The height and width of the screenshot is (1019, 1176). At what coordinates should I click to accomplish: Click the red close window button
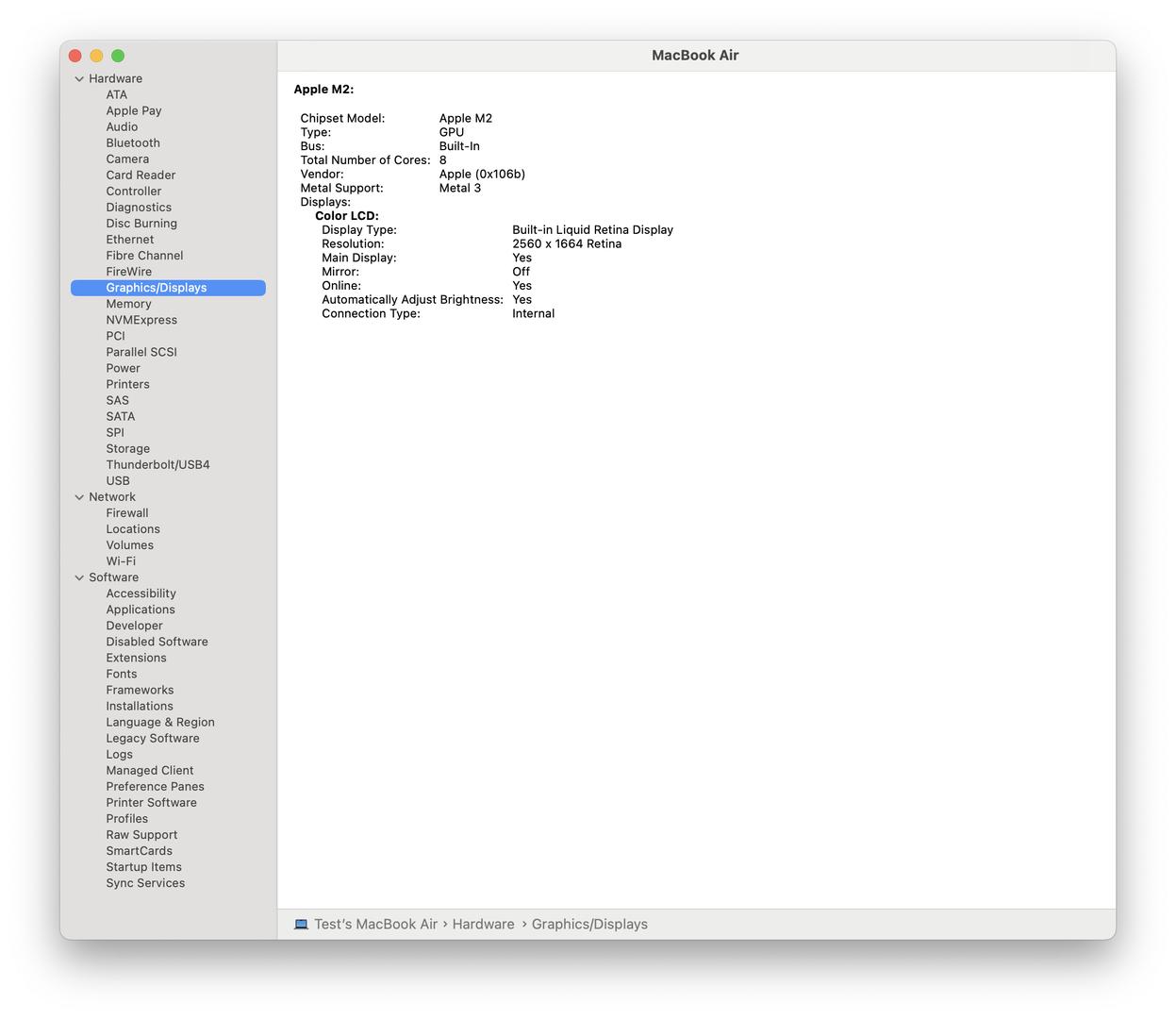[x=75, y=56]
